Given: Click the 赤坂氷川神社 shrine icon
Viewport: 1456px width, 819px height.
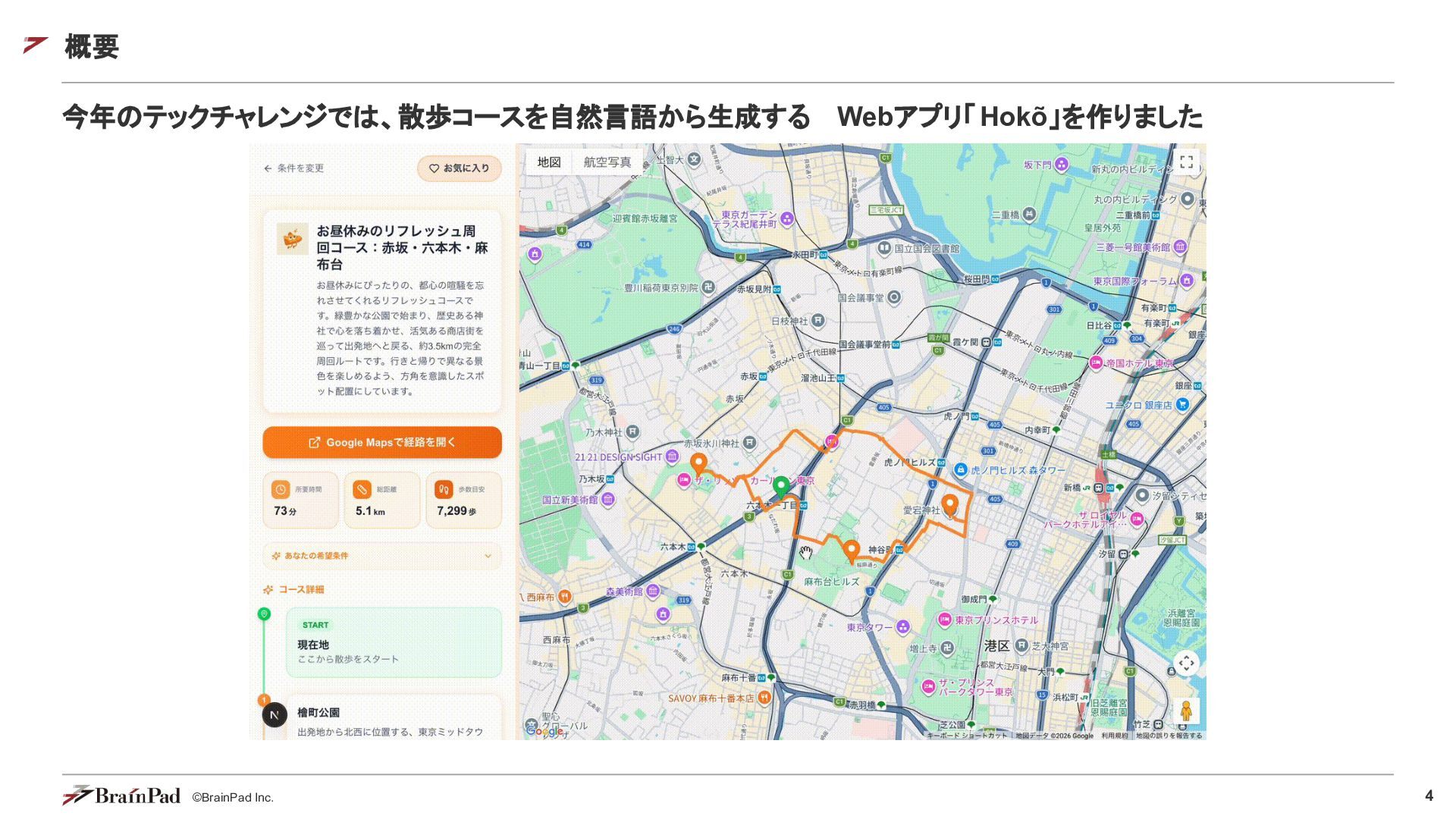Looking at the screenshot, I should click(x=749, y=443).
